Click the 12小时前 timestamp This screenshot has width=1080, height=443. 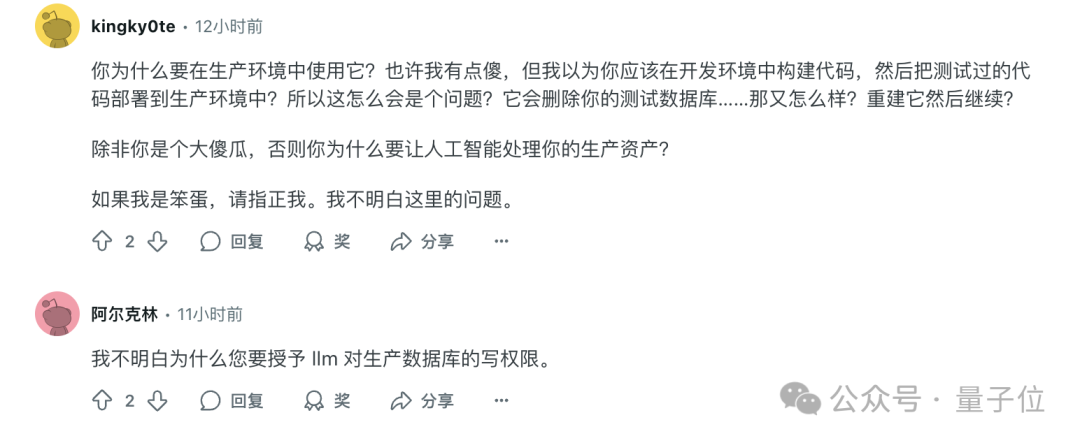pos(230,26)
